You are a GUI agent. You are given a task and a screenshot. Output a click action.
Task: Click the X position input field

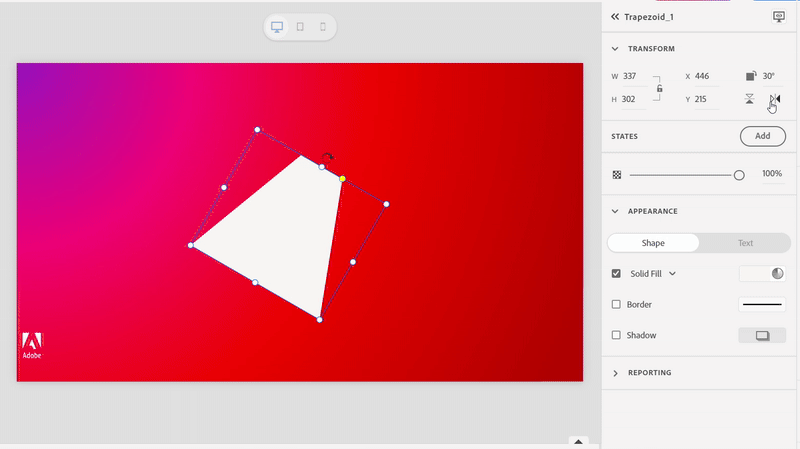point(707,77)
